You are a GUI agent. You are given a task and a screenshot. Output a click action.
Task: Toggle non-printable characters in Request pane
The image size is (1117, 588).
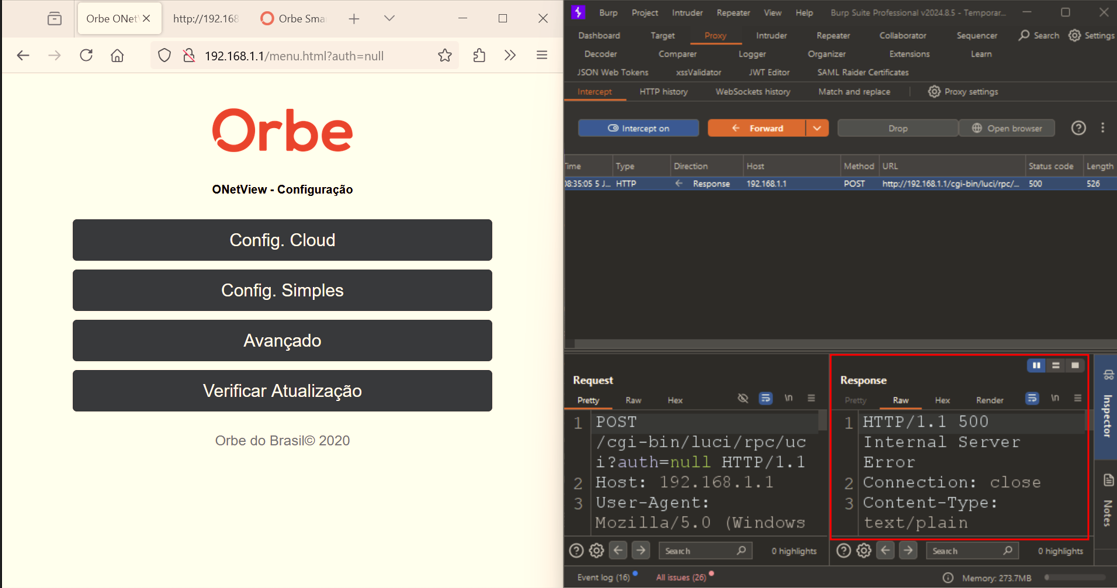click(x=789, y=398)
